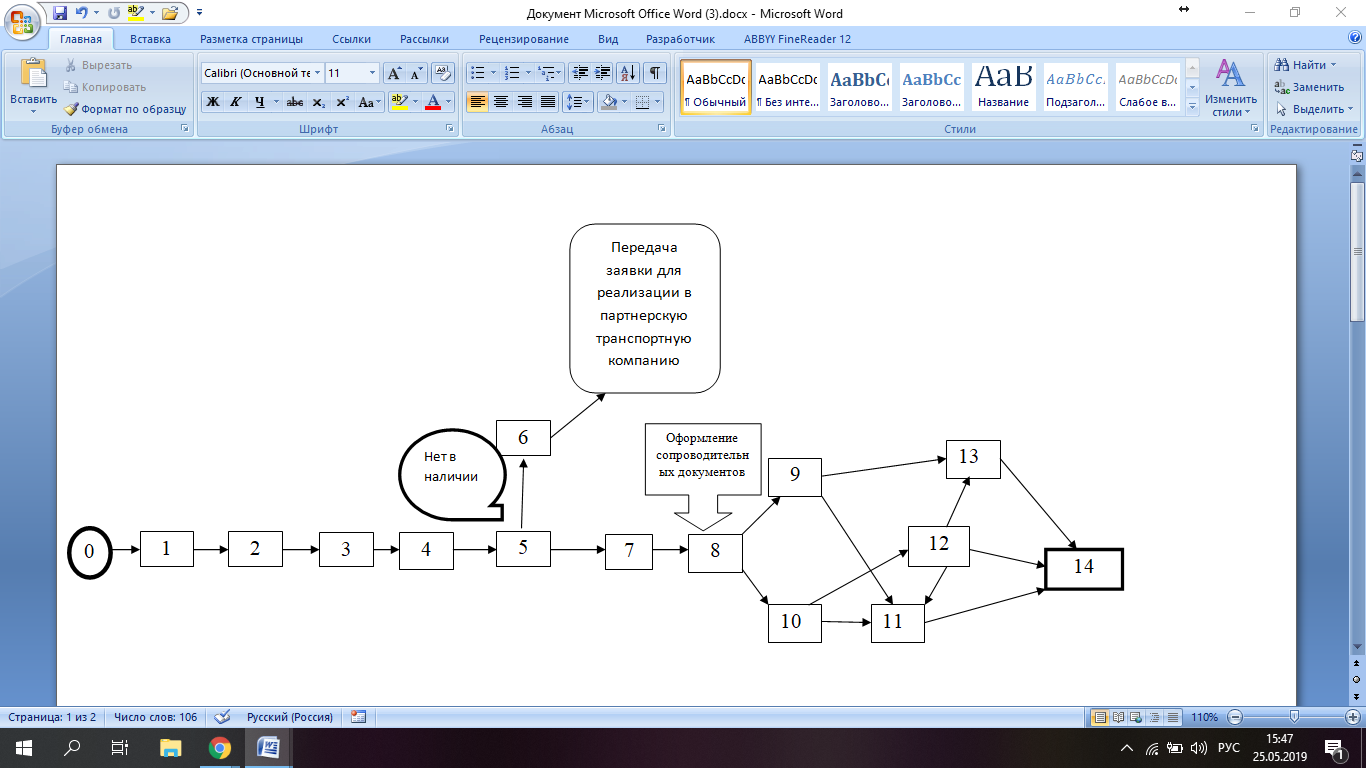Image resolution: width=1366 pixels, height=768 pixels.
Task: Click the Superscript x² icon
Action: tap(342, 102)
